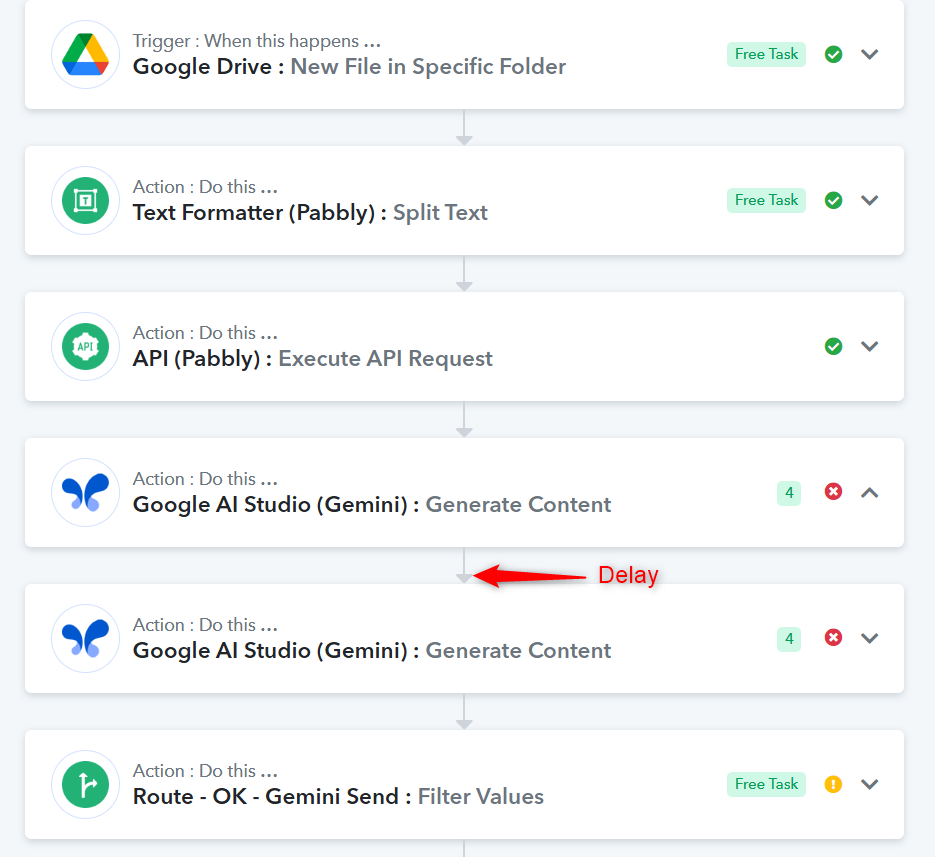This screenshot has height=857, width=935.
Task: Click the Free Task badge on the Google Drive step
Action: coord(766,54)
